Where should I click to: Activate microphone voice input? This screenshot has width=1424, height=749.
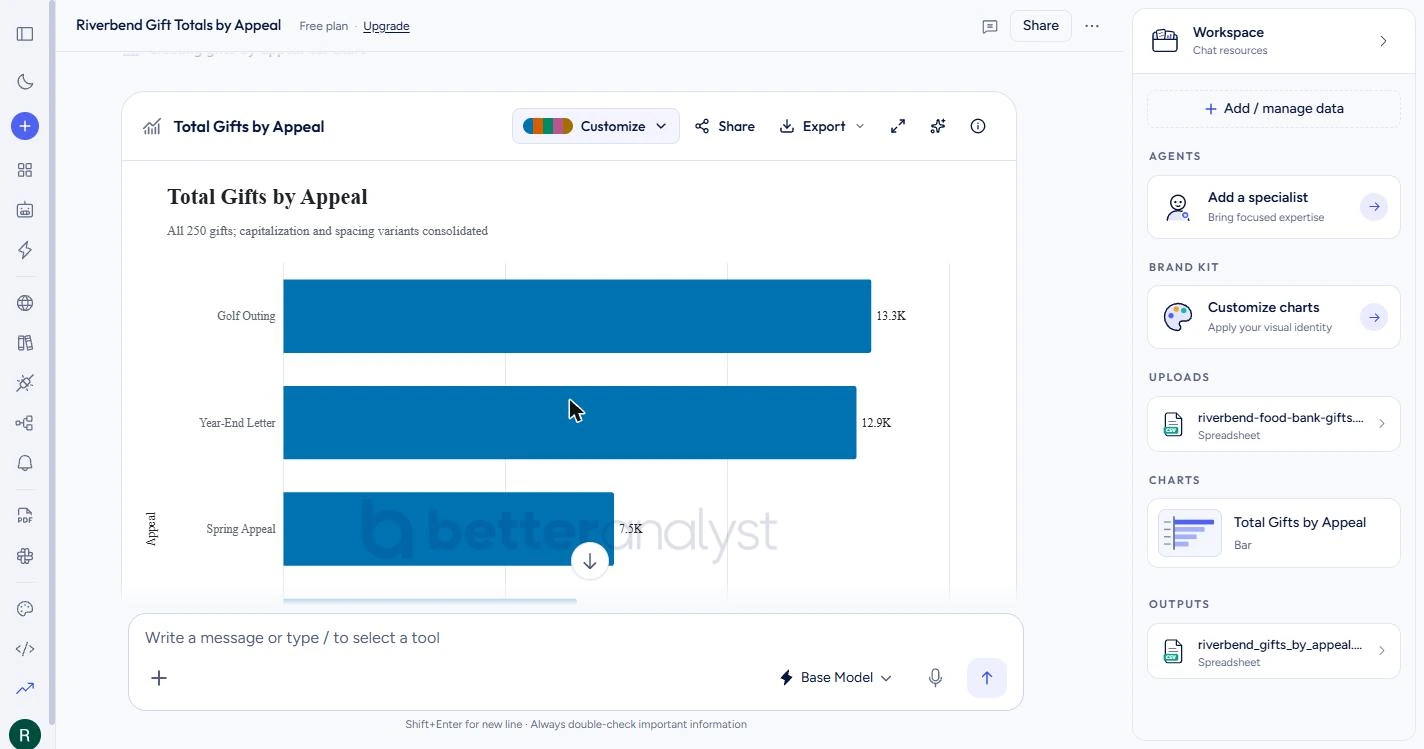pyautogui.click(x=936, y=678)
